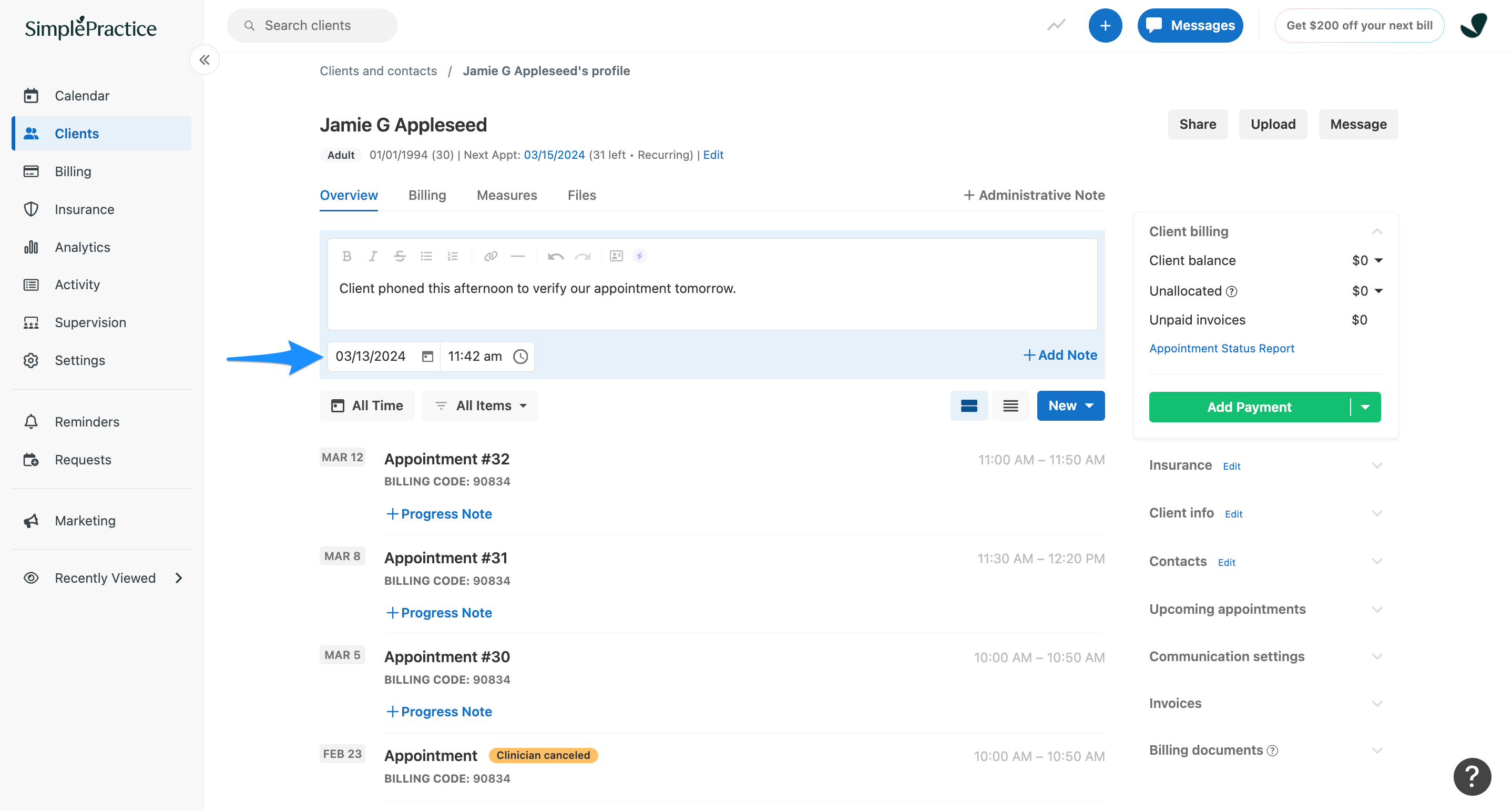Open the All Items filter dropdown

coord(481,406)
